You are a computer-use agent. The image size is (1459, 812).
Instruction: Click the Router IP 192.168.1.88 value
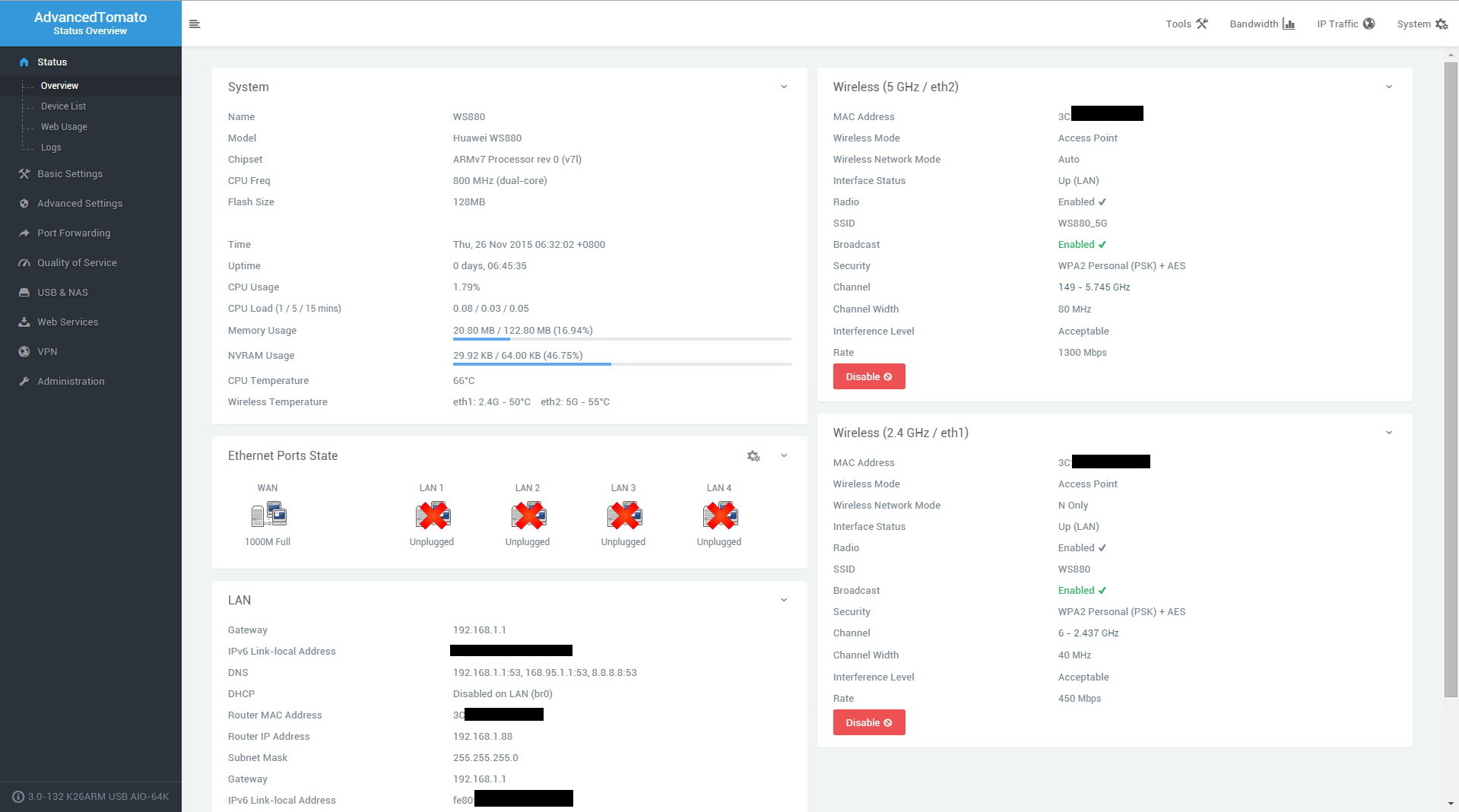(x=483, y=737)
